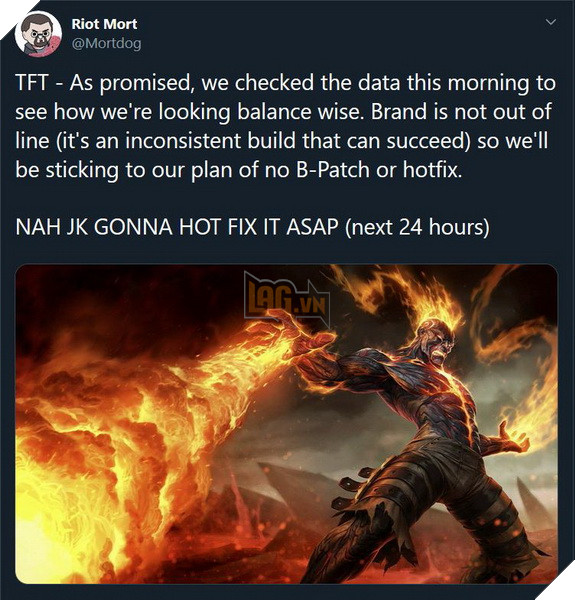
Task: Click the "(next 24 hours)" text
Action: [x=417, y=227]
